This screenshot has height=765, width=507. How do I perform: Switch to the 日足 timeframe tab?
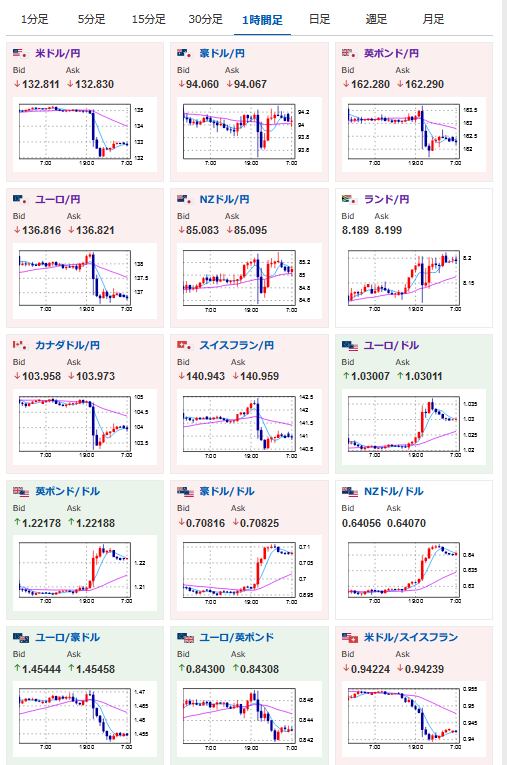[320, 20]
